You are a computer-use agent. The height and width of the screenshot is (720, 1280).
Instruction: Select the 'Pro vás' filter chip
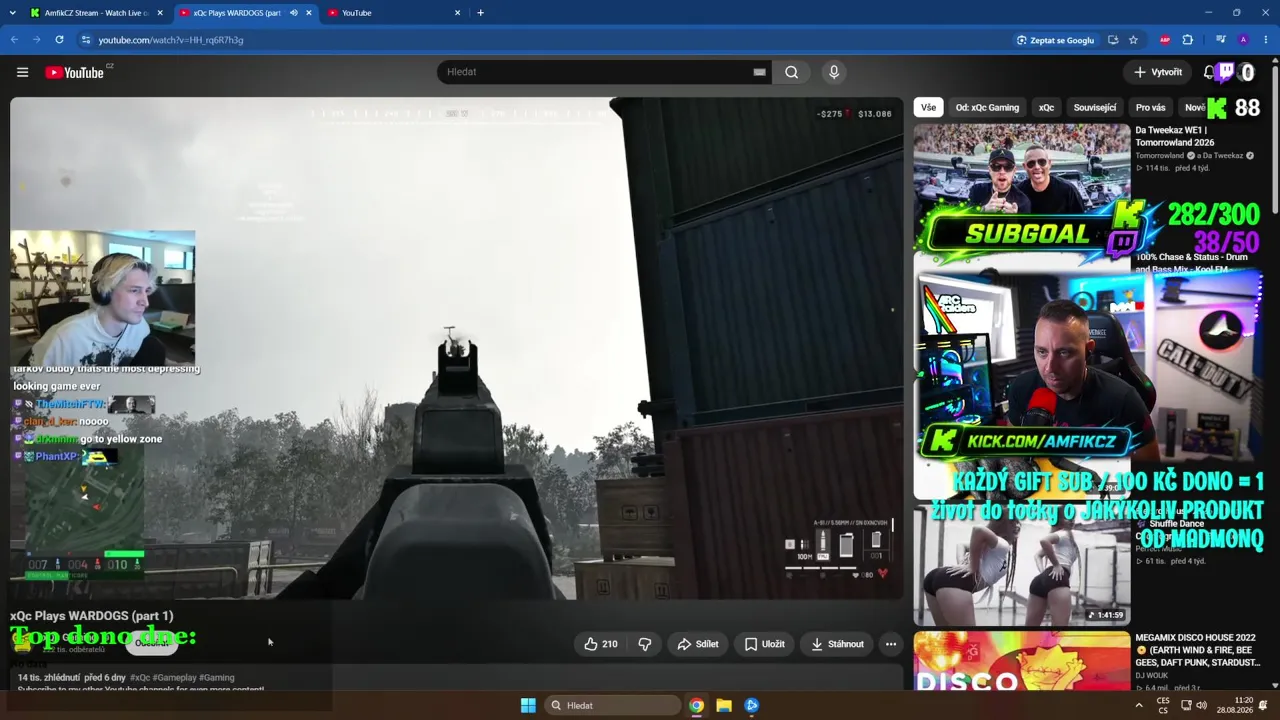[1151, 107]
